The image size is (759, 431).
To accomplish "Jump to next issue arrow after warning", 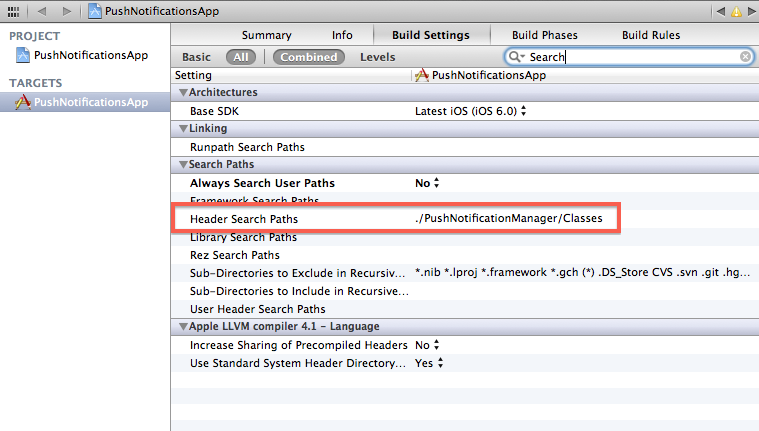I will tap(752, 11).
